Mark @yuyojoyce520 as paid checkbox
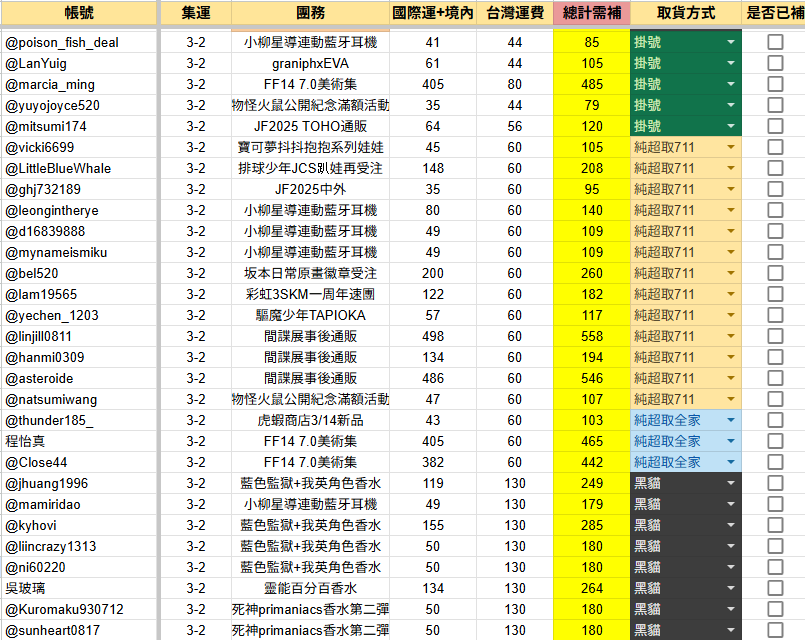Image resolution: width=805 pixels, height=640 pixels. tap(775, 105)
